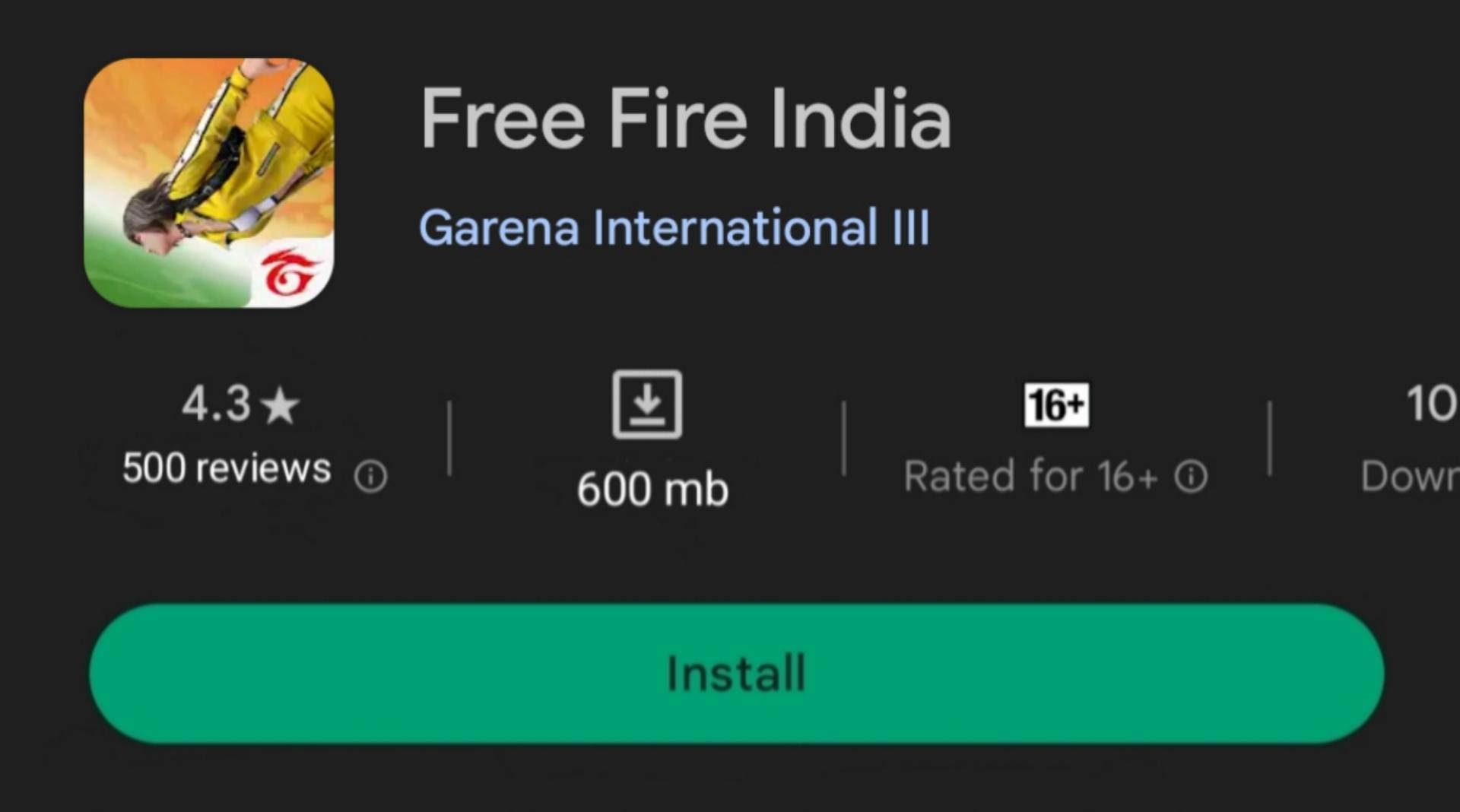The width and height of the screenshot is (1460, 812).
Task: Click the Rated for 16+ text
Action: point(1031,477)
